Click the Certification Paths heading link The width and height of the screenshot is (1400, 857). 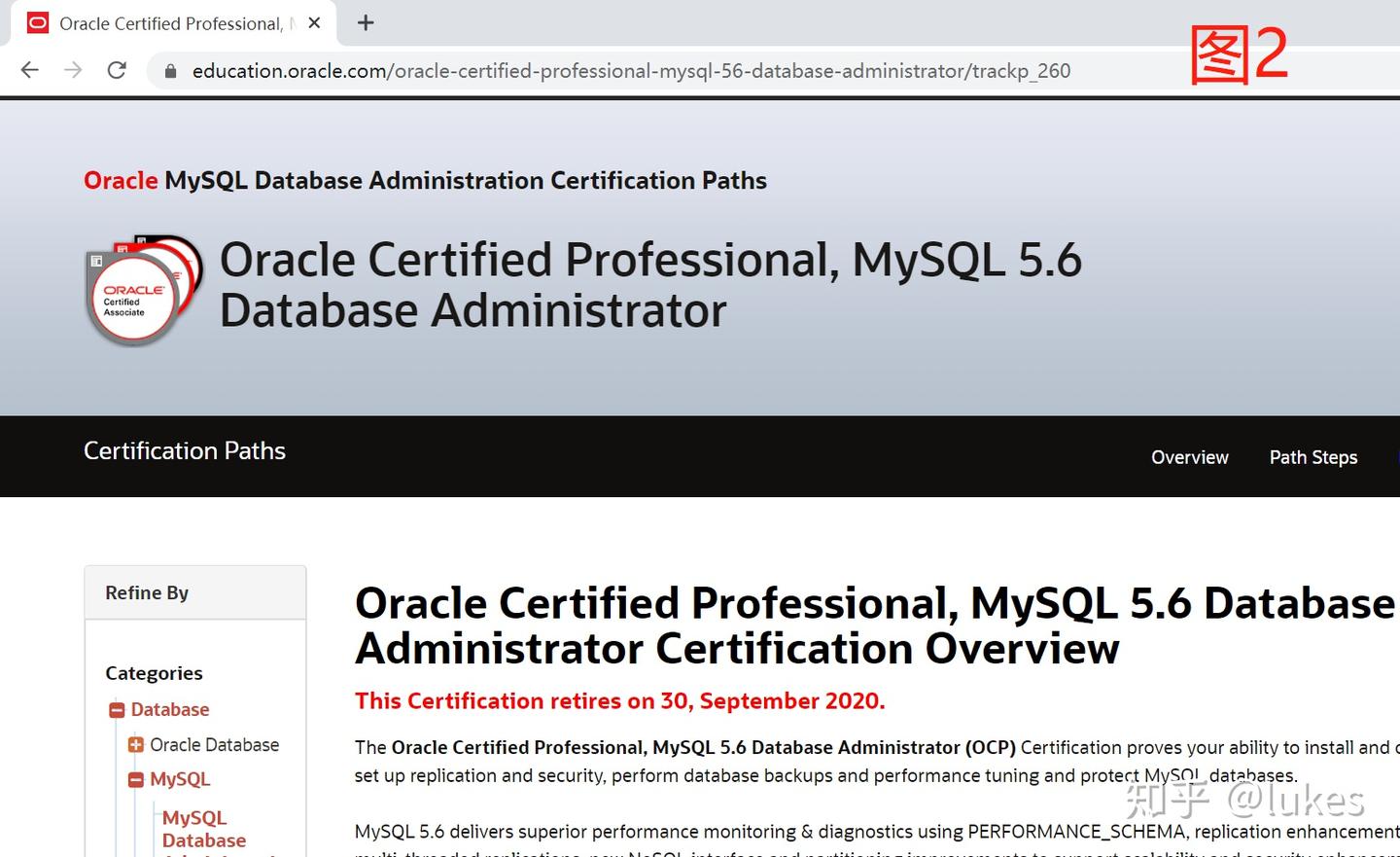pyautogui.click(x=185, y=450)
